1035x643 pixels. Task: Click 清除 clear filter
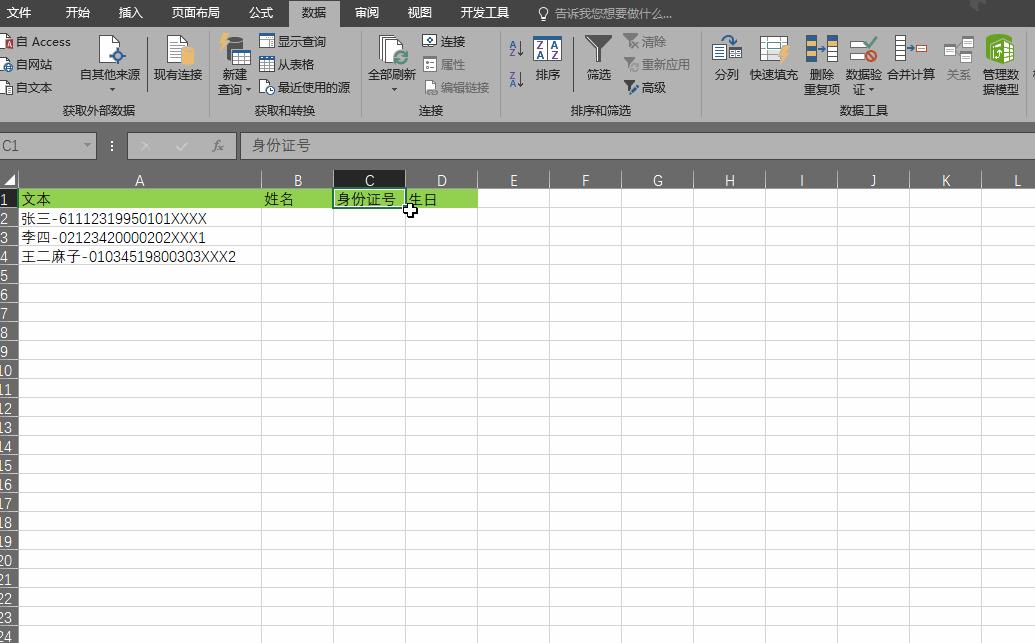point(645,42)
